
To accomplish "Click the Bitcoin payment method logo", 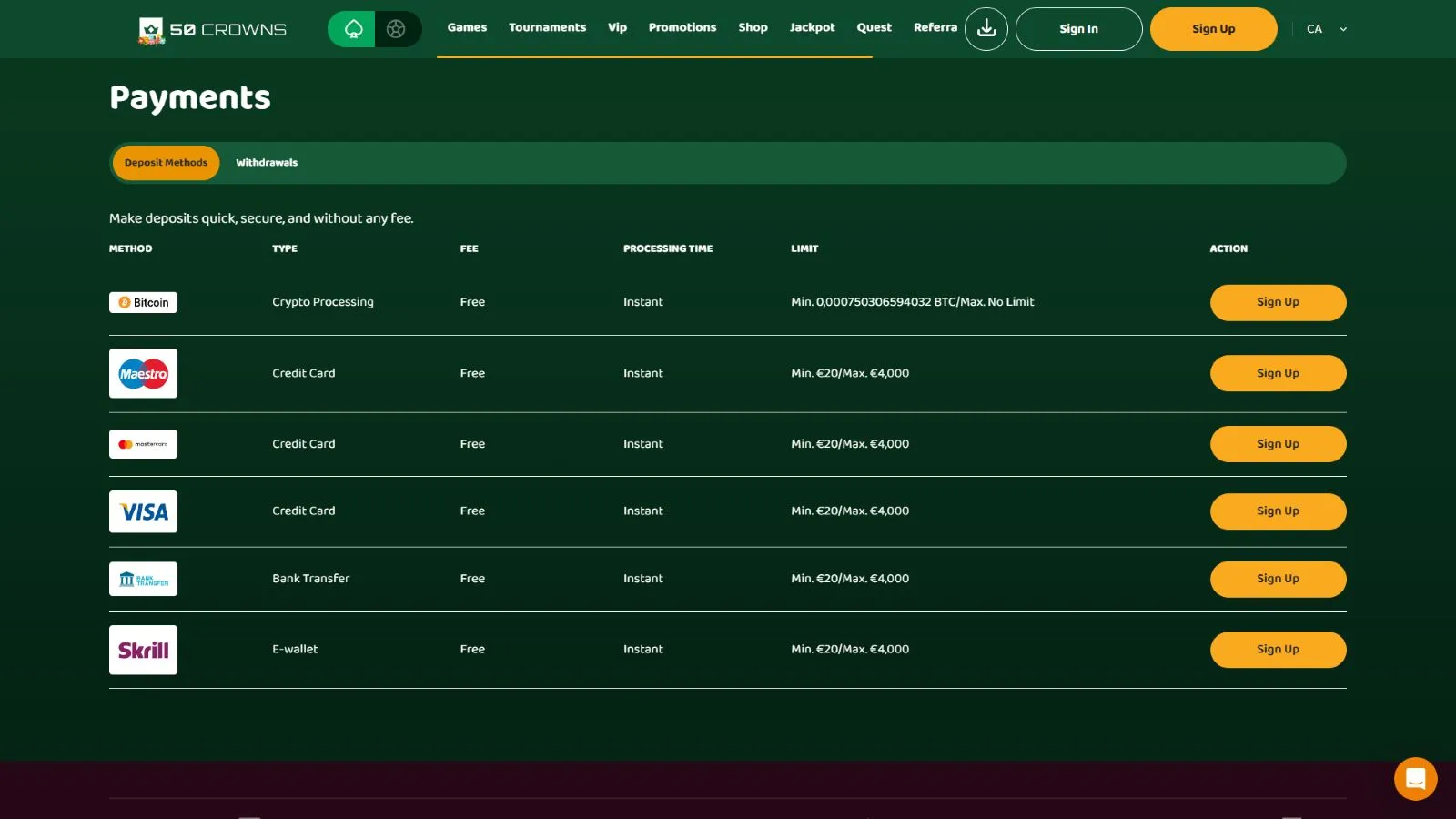I will click(x=143, y=302).
